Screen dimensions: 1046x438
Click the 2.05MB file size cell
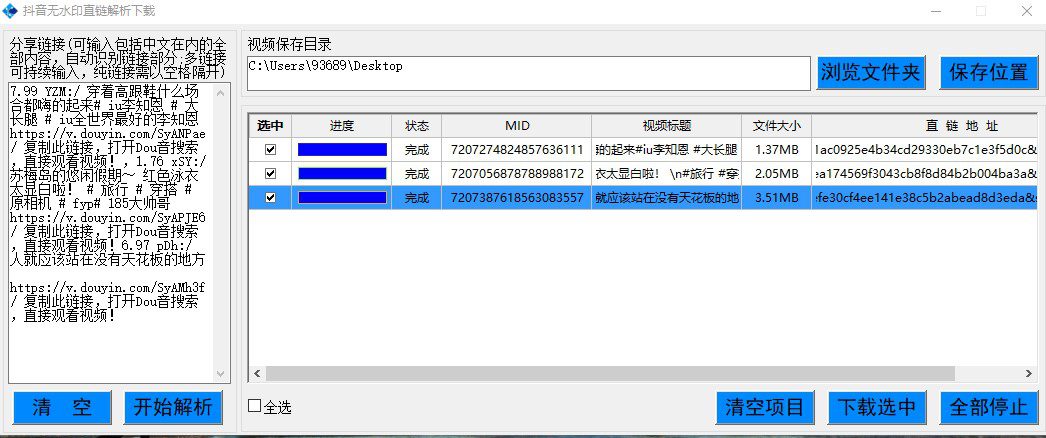click(776, 174)
